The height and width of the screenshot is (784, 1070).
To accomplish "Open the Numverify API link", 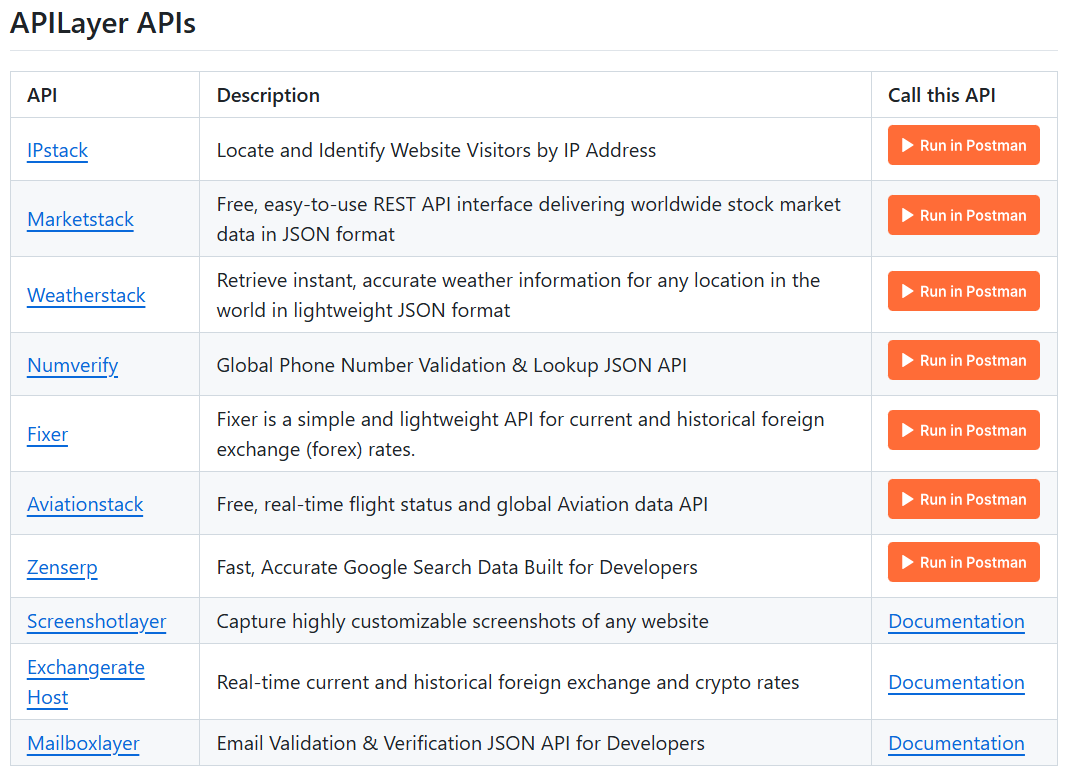I will coord(72,366).
